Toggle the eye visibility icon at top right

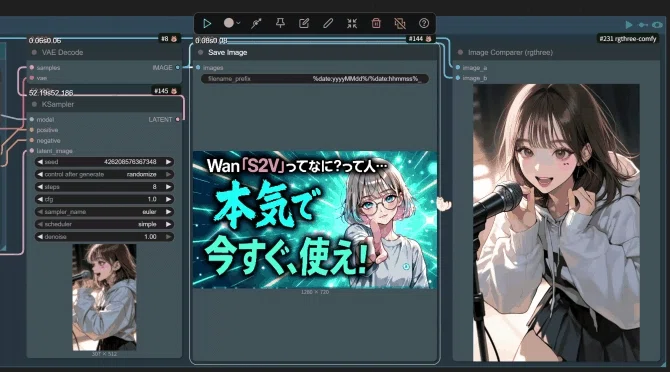(657, 25)
